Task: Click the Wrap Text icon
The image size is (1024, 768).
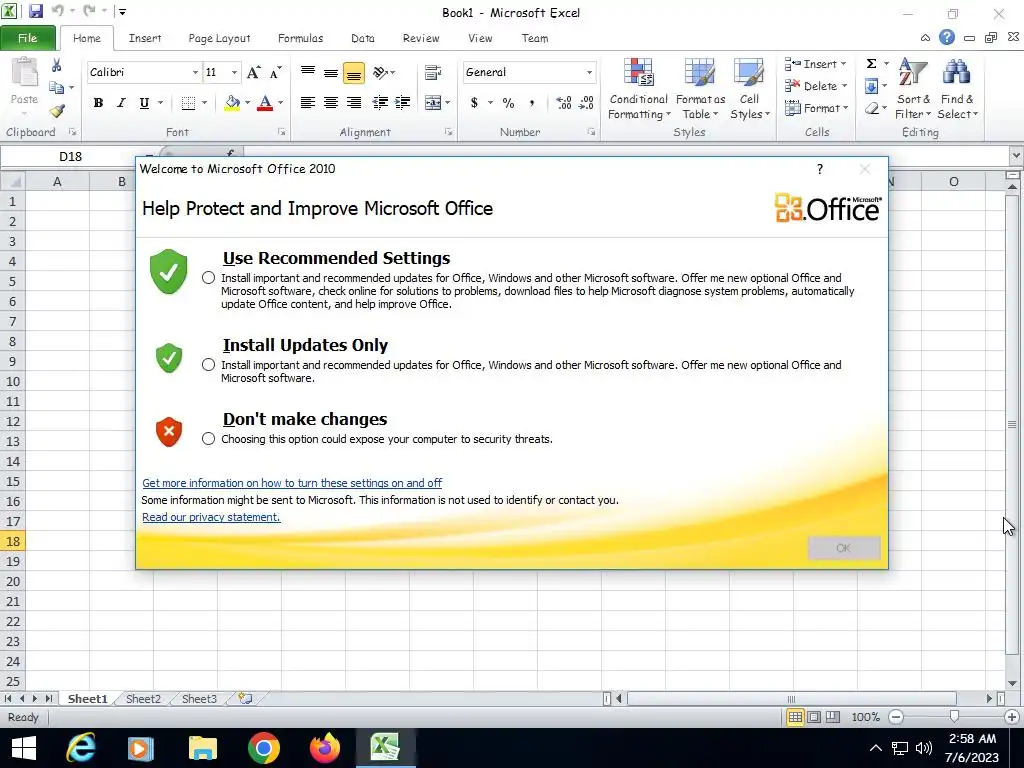Action: (x=433, y=72)
